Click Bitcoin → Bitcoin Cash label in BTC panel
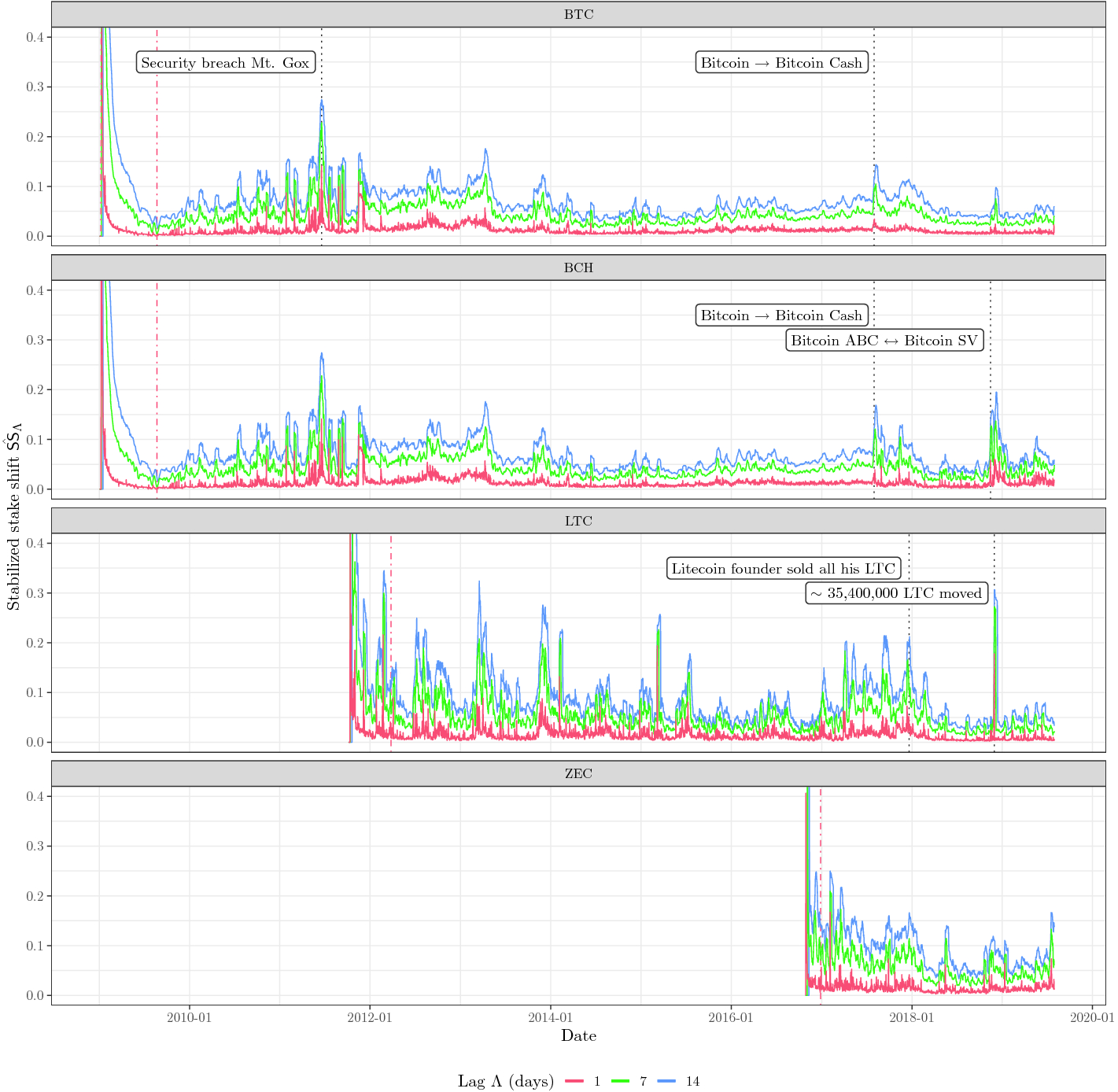The height and width of the screenshot is (1092, 1118). point(782,63)
